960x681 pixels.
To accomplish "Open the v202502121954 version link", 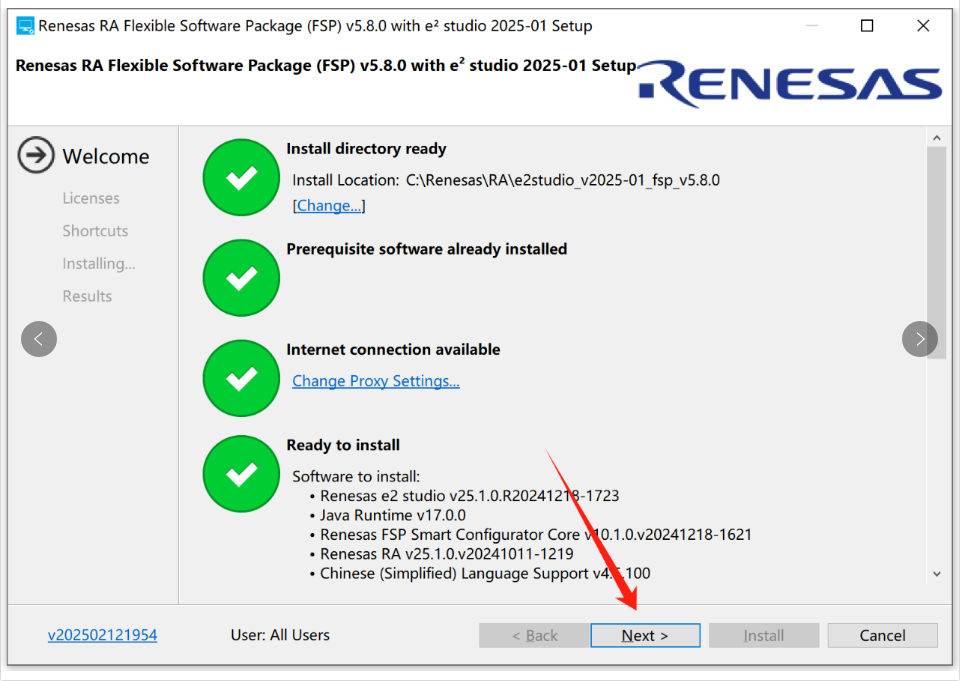I will point(103,635).
